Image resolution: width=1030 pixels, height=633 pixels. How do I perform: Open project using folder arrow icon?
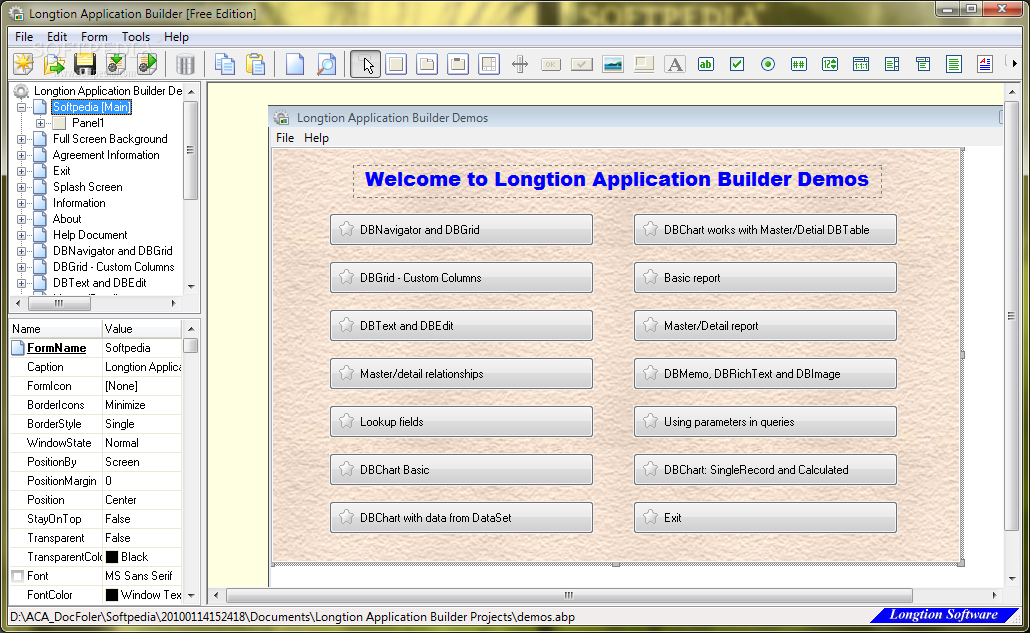point(55,64)
